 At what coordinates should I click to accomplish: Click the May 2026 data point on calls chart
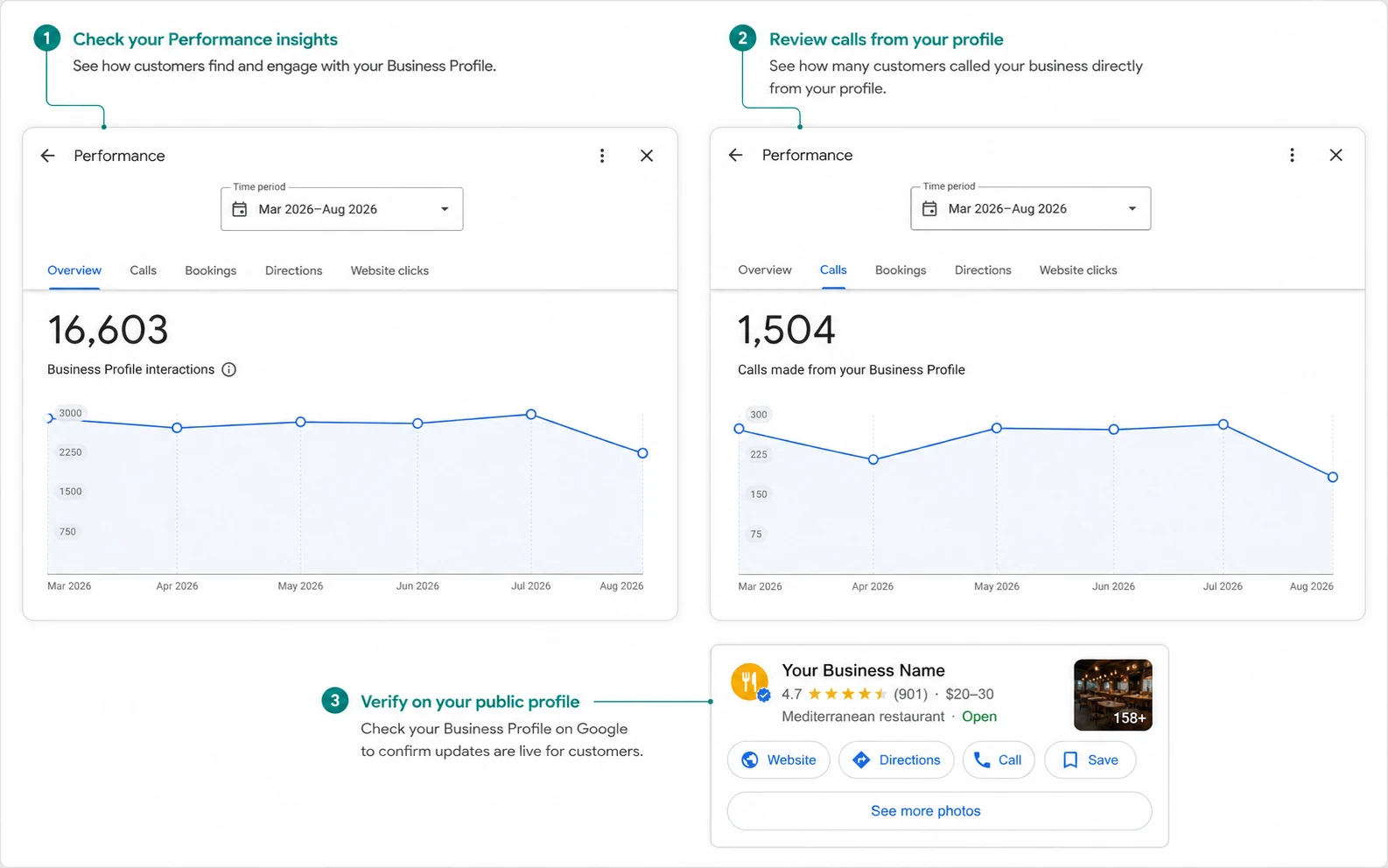pyautogui.click(x=997, y=428)
